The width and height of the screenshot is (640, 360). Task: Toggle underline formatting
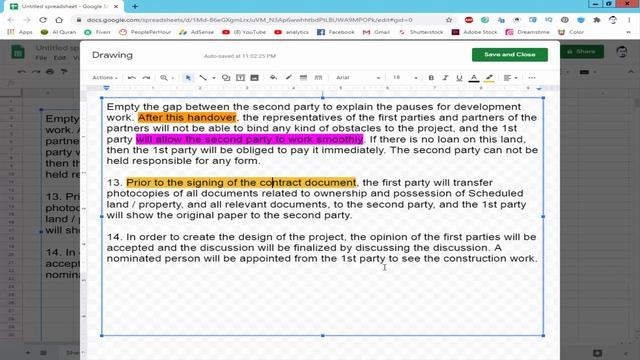pyautogui.click(x=459, y=78)
